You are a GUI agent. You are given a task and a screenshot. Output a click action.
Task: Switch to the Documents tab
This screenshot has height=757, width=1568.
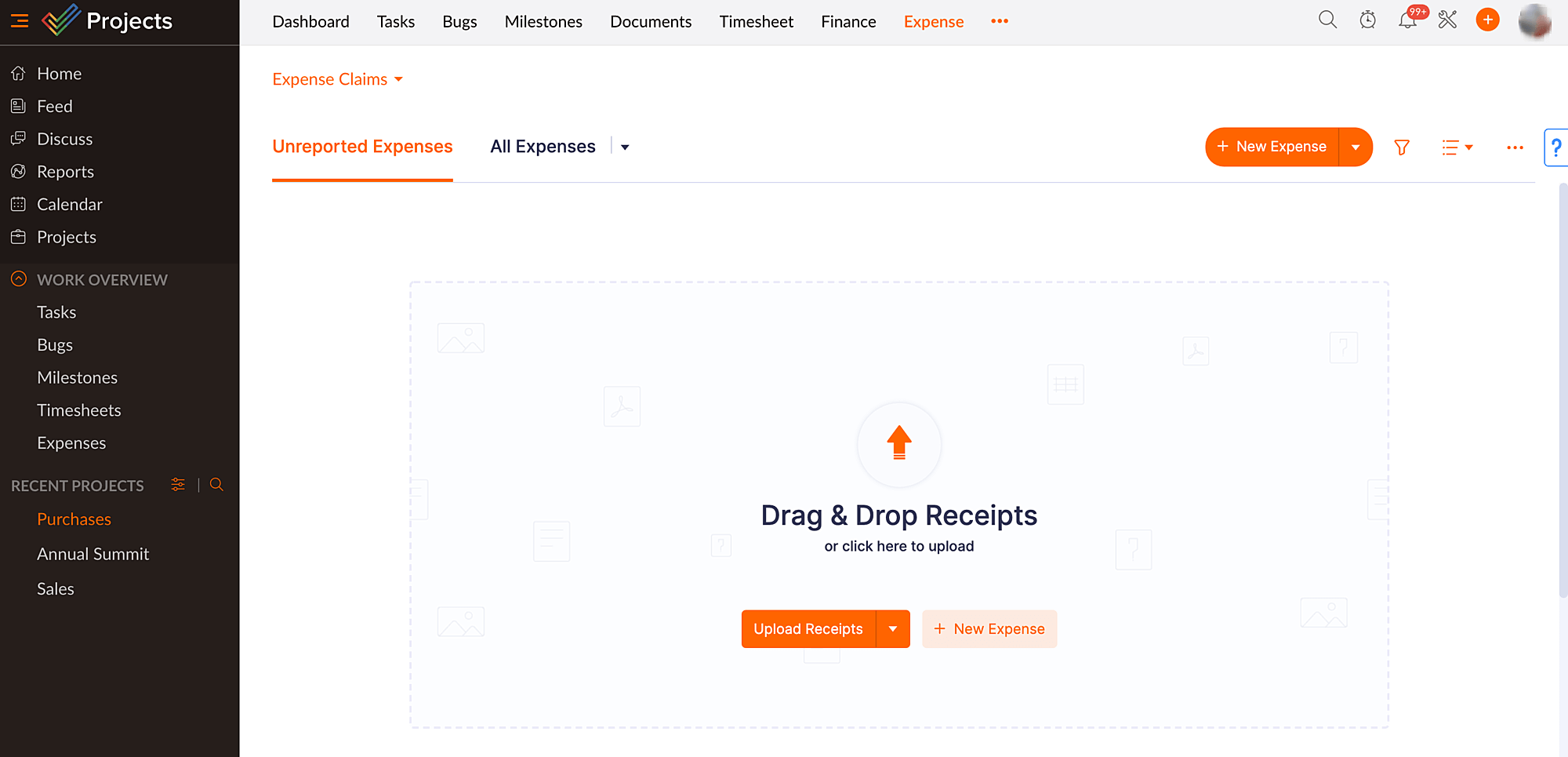point(651,22)
